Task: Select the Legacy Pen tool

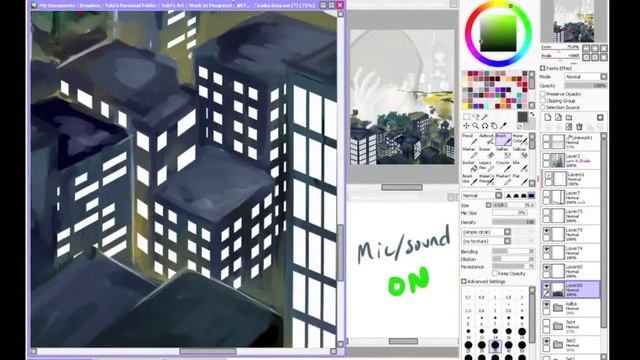Action: pos(486,167)
